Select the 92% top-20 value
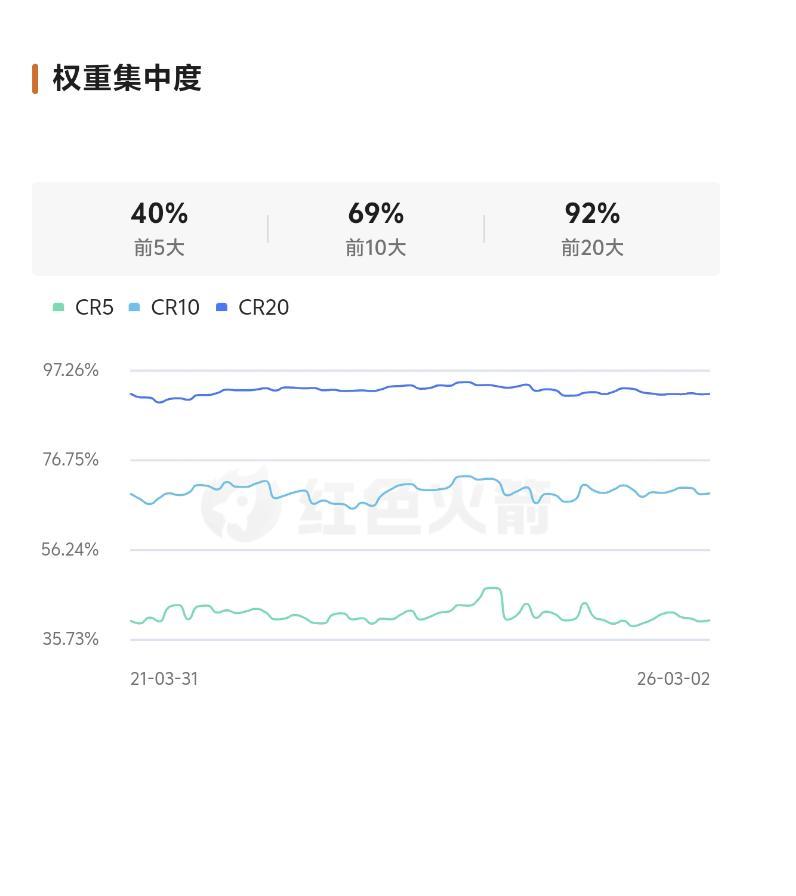This screenshot has height=896, width=796. click(x=592, y=213)
